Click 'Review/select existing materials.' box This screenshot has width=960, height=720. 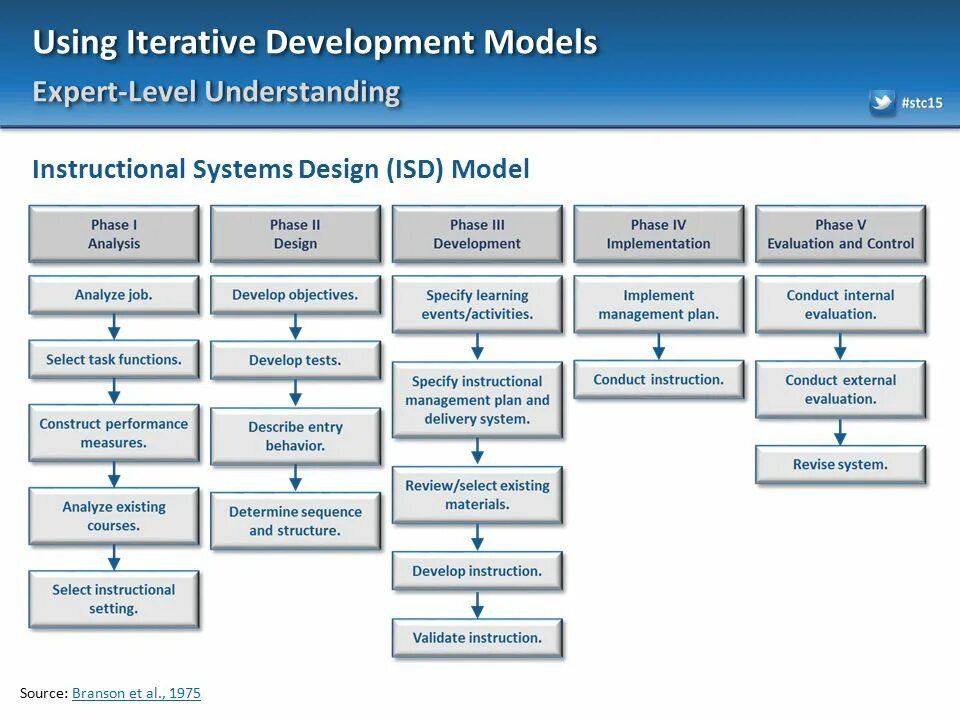pyautogui.click(x=477, y=495)
